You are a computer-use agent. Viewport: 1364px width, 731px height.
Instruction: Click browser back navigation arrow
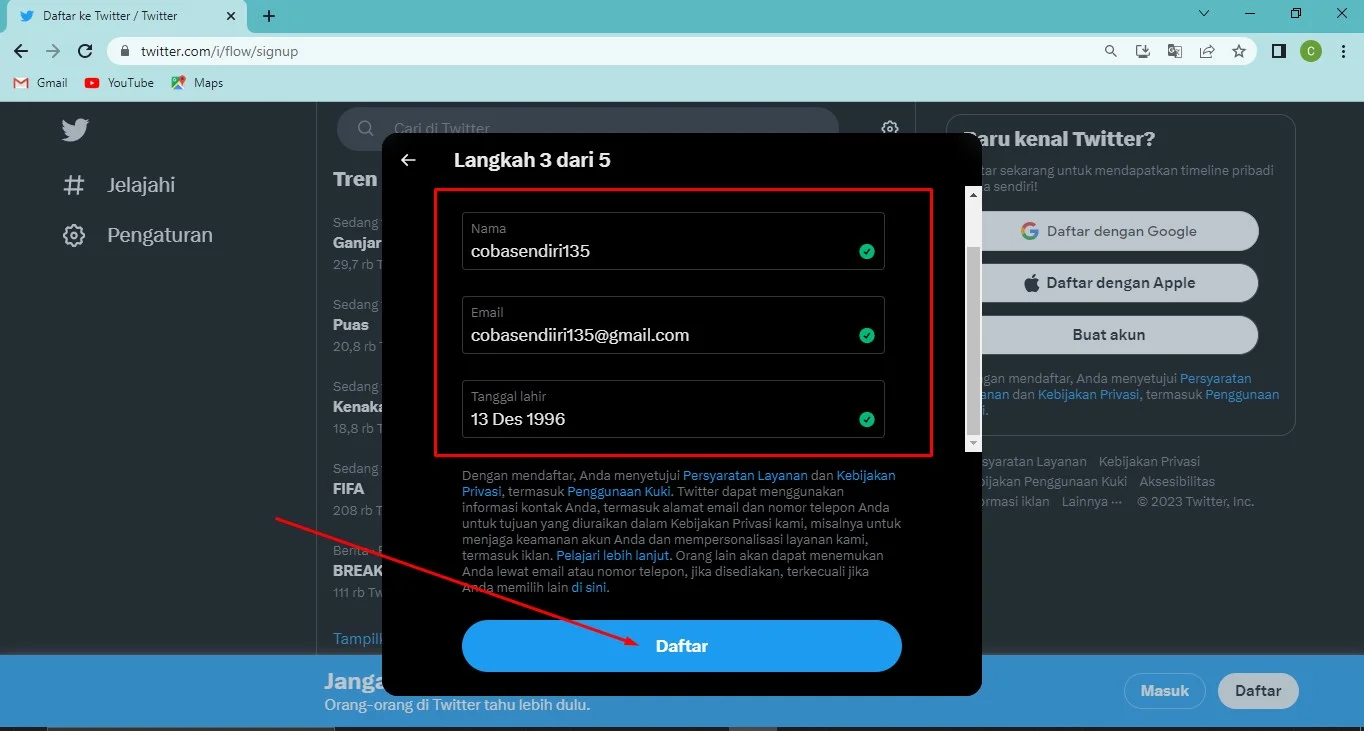(21, 51)
